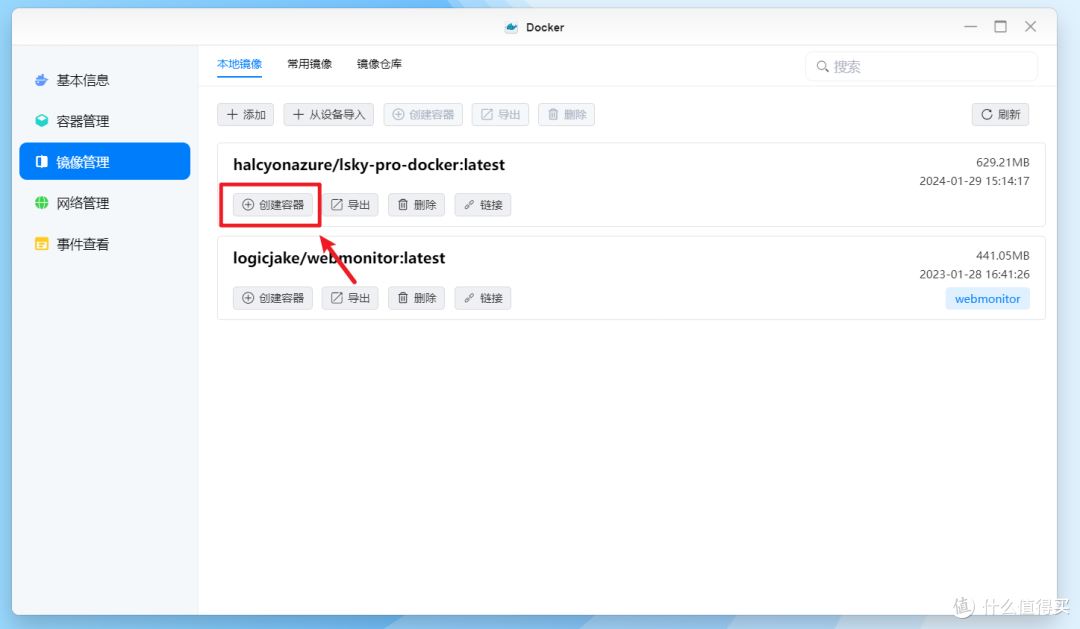
Task: Click the 网络管理 globe icon
Action: 41,203
